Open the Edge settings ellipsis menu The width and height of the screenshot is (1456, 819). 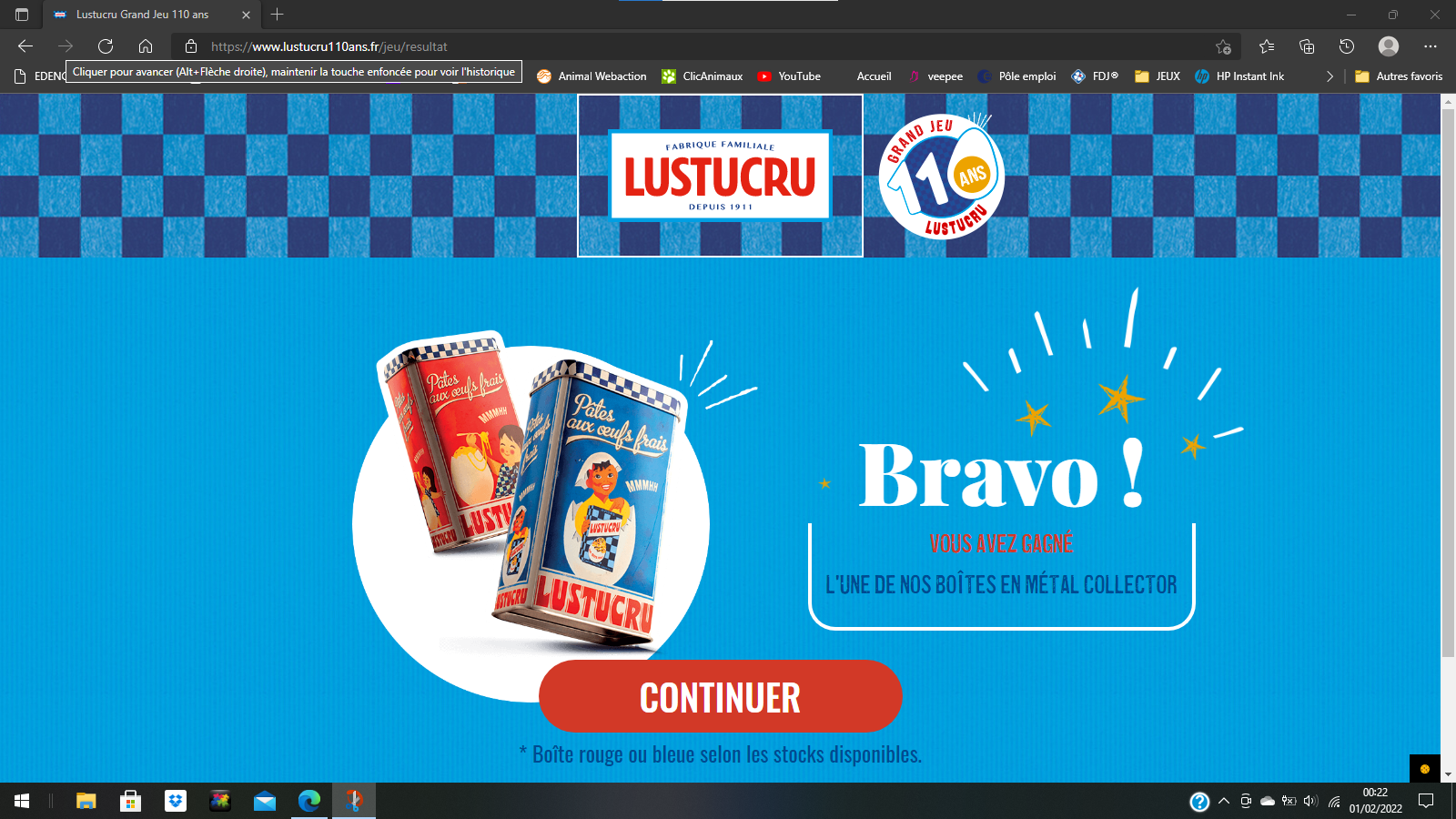(1431, 46)
